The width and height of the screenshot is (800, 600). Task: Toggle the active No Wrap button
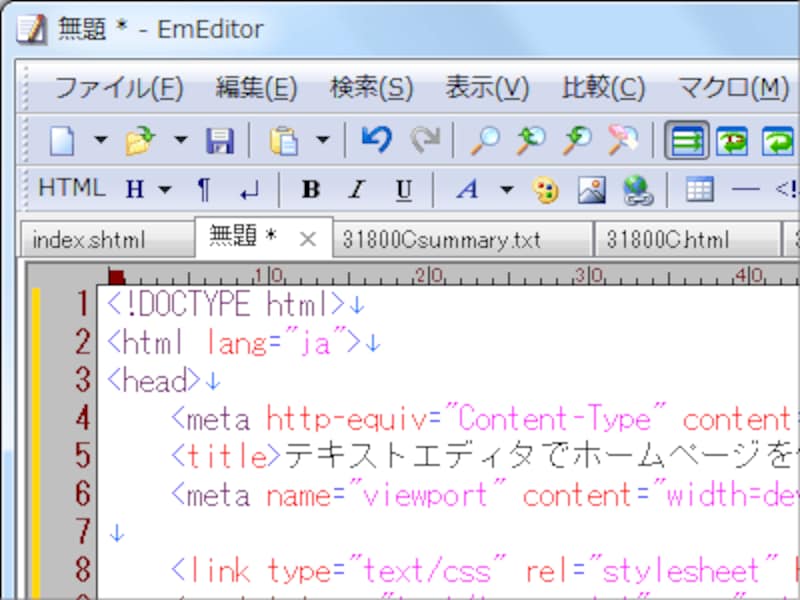(x=687, y=140)
